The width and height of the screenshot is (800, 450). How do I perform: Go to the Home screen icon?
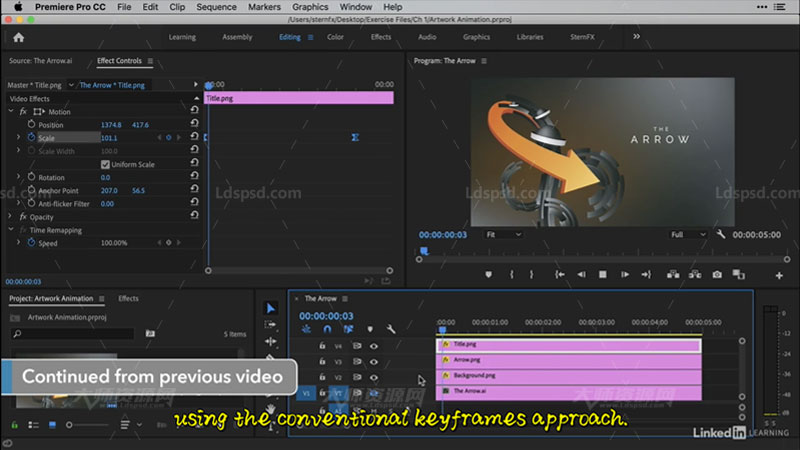click(x=19, y=37)
